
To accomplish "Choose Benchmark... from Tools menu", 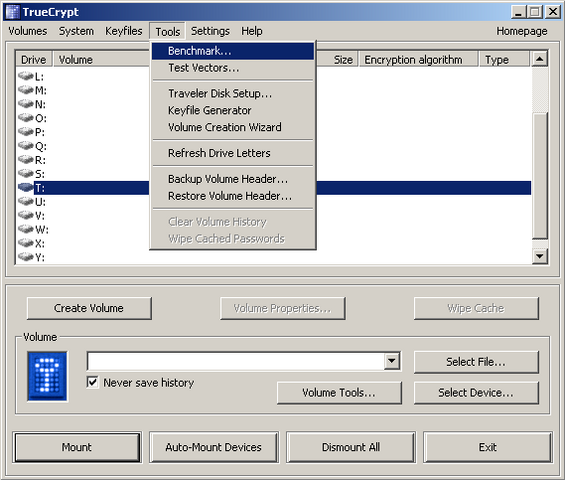I will click(233, 51).
